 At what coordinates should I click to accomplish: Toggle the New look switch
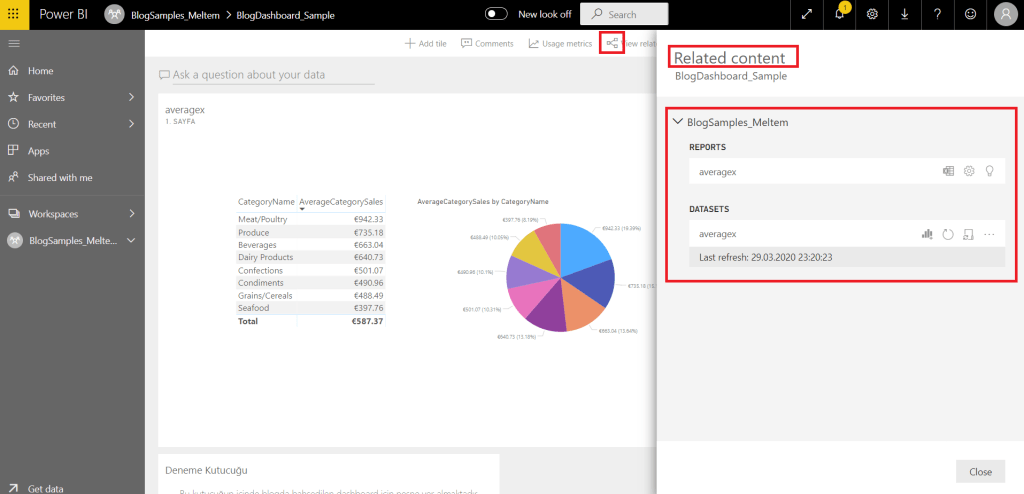(497, 14)
